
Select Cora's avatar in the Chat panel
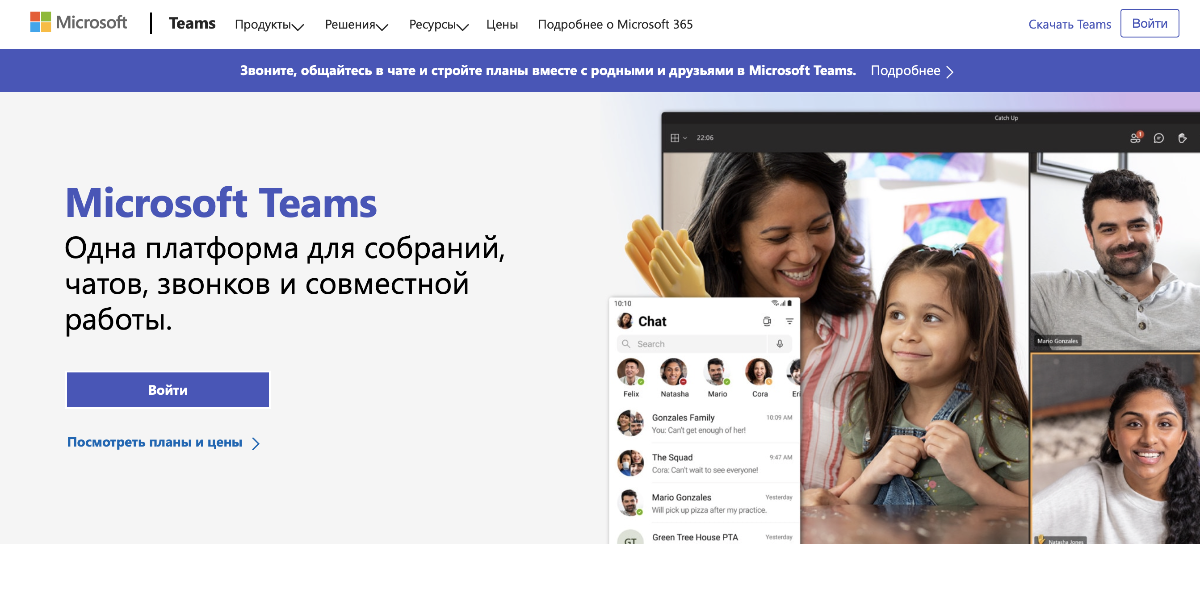coord(760,372)
